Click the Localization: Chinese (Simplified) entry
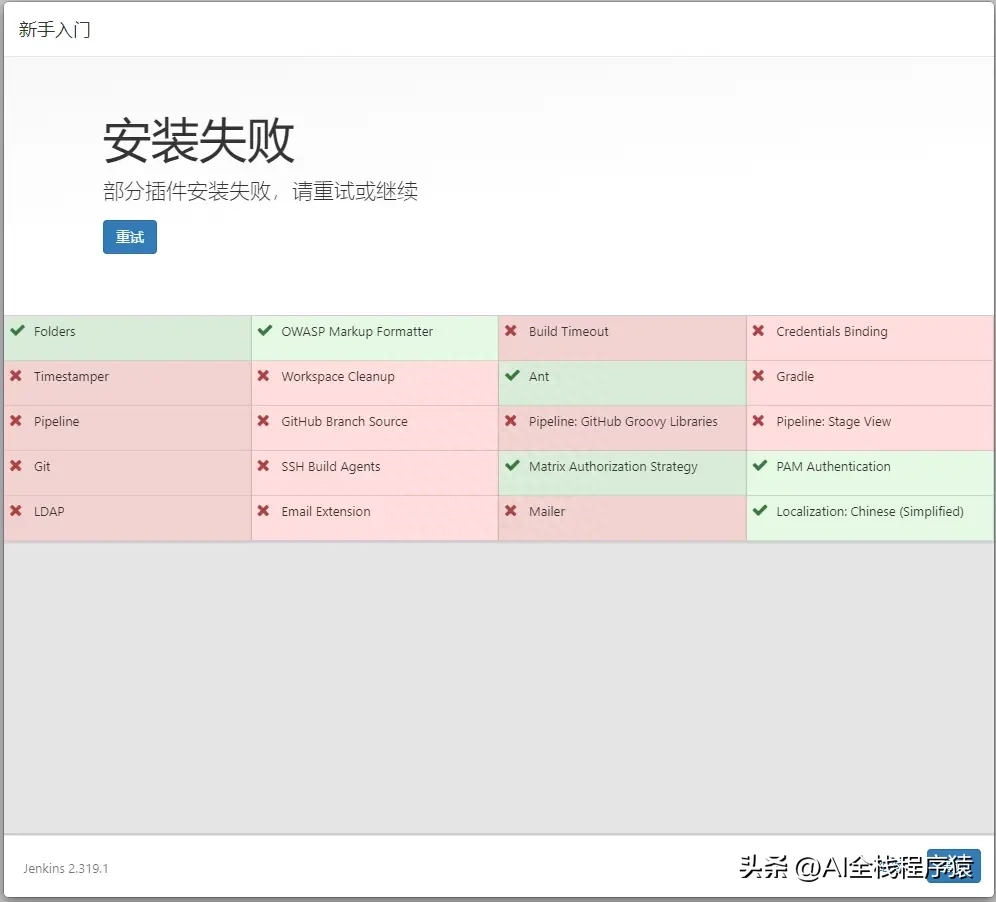The width and height of the screenshot is (996, 902). coord(869,512)
